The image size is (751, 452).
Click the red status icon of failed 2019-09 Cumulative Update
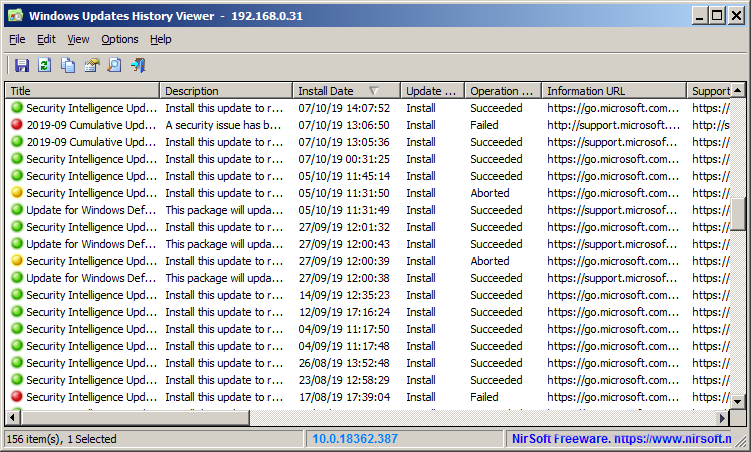coord(17,125)
